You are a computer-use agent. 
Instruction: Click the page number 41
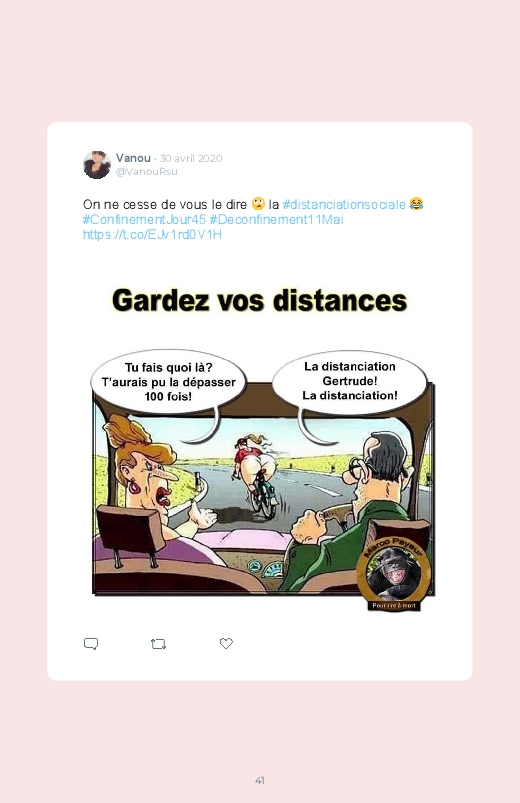point(260,780)
